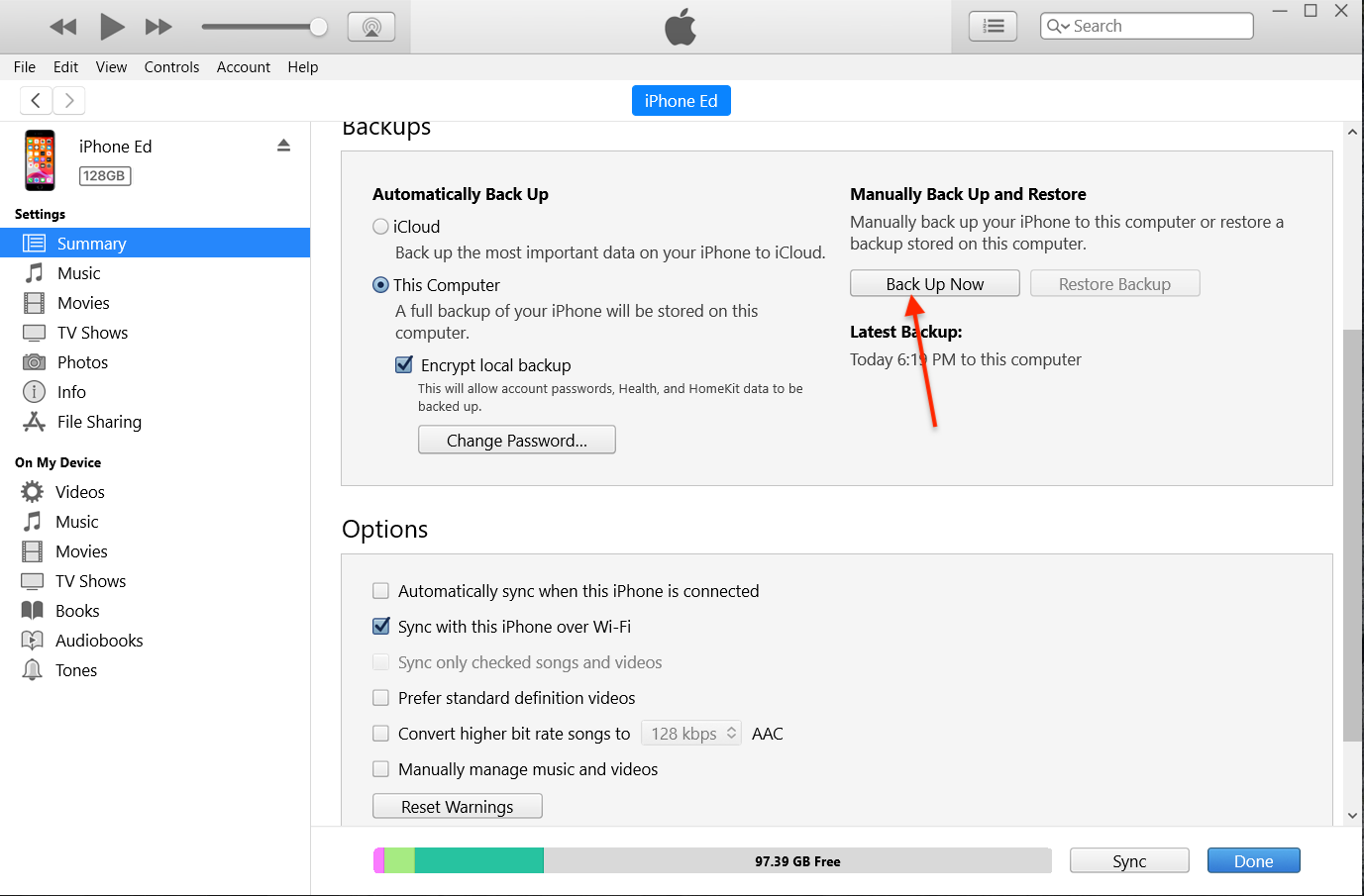Click the Audiobooks icon

click(x=33, y=641)
